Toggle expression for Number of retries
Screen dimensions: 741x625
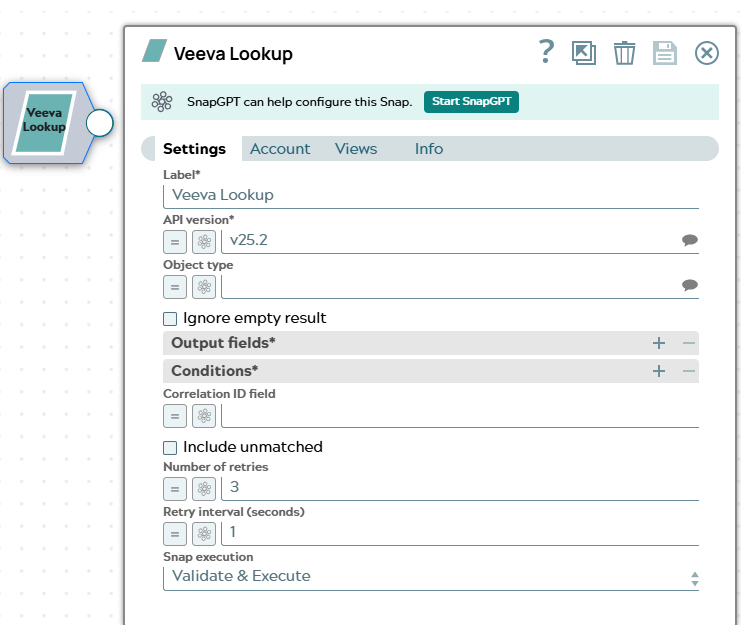point(175,489)
